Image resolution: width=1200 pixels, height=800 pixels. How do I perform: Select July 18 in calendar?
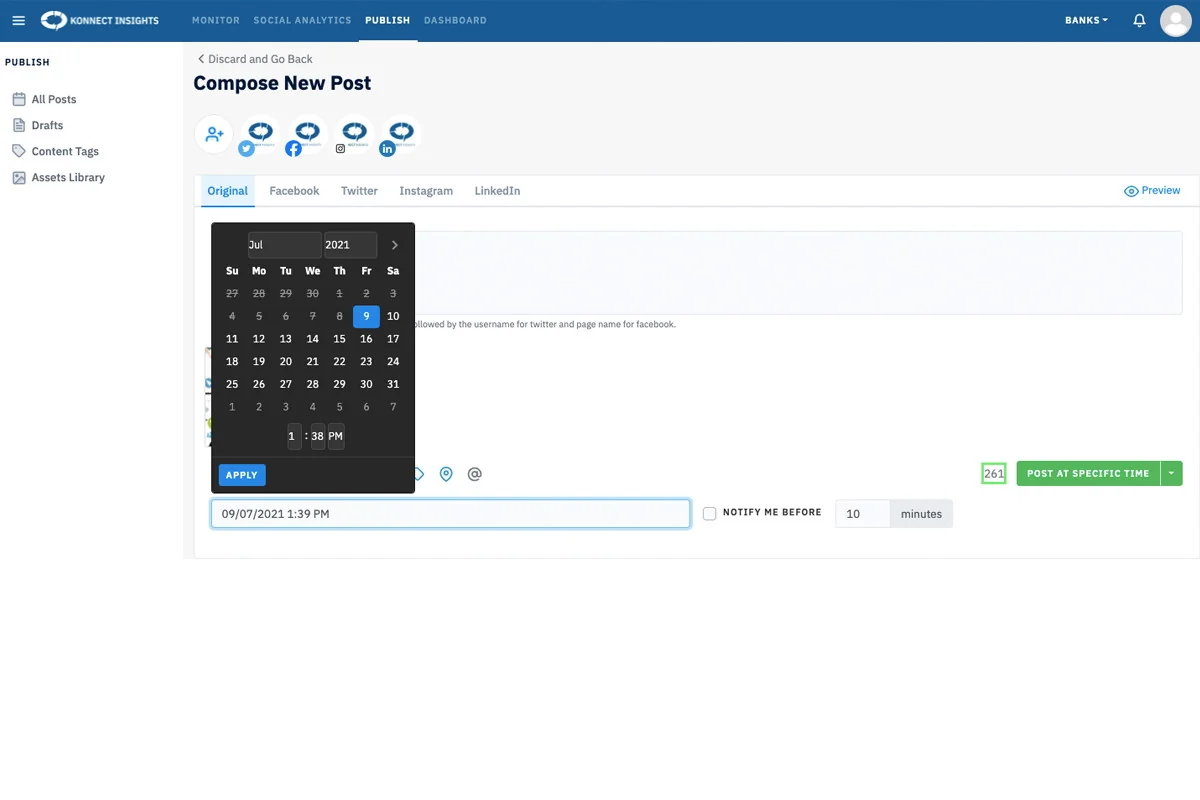click(x=232, y=362)
